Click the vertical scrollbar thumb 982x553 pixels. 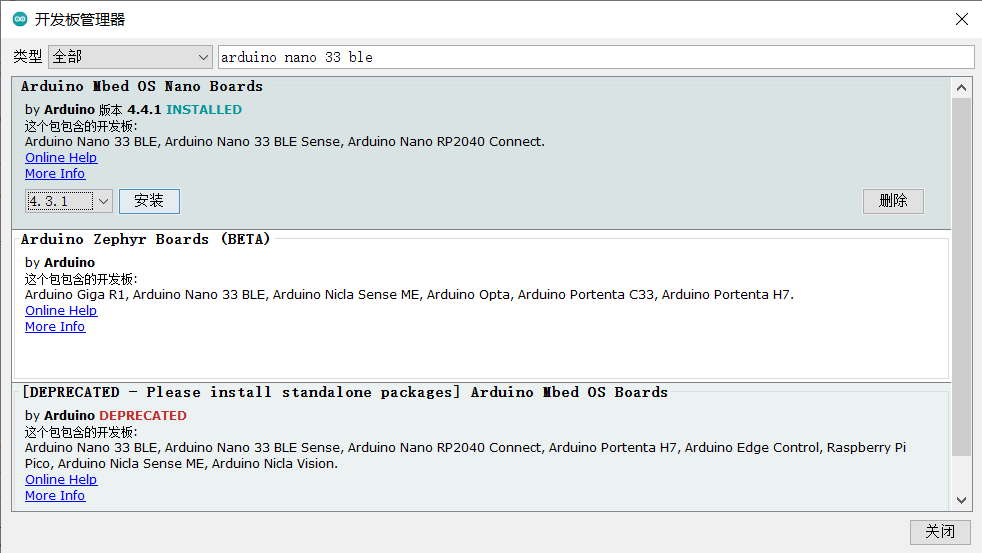pyautogui.click(x=961, y=277)
